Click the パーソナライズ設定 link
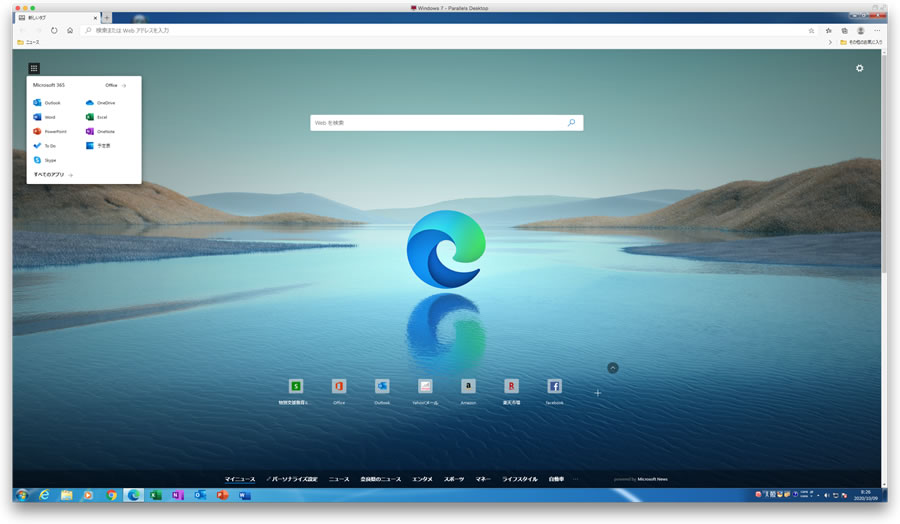The height and width of the screenshot is (524, 900). click(x=293, y=479)
